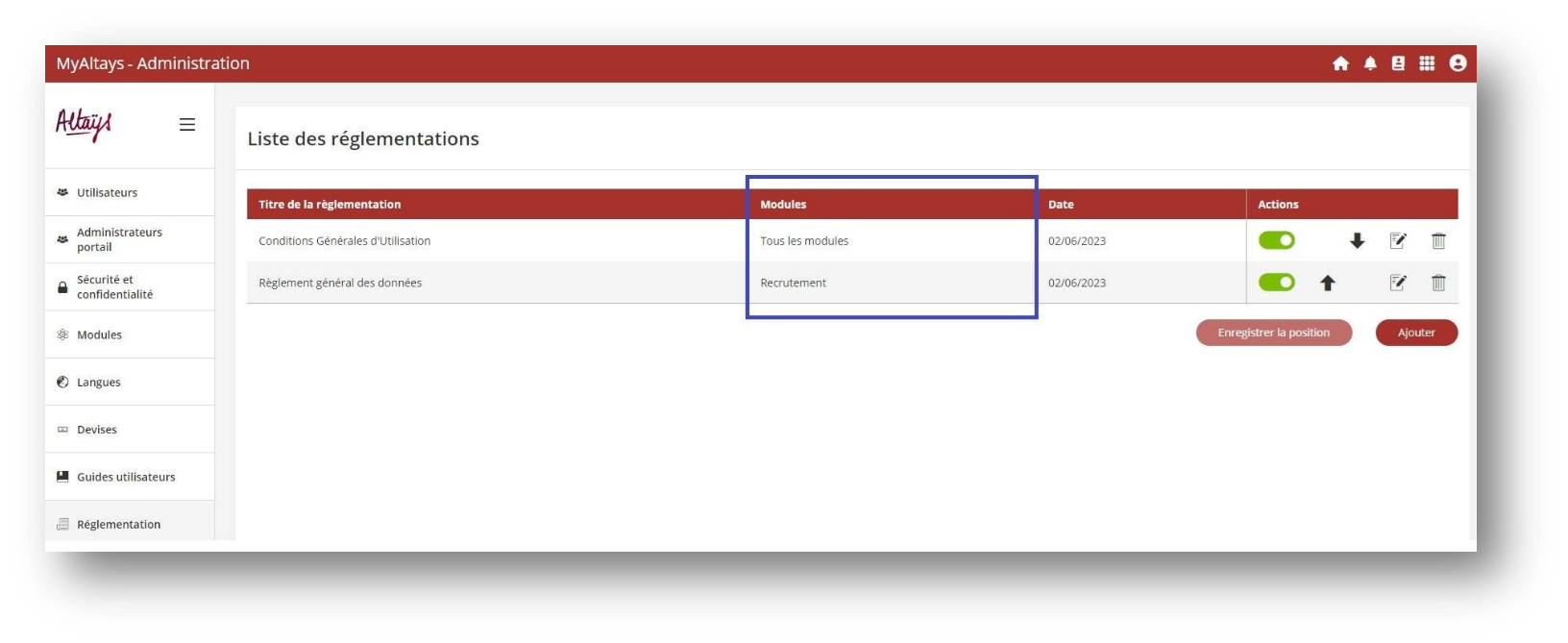Go to Sécurité et confidentialité section

point(114,287)
